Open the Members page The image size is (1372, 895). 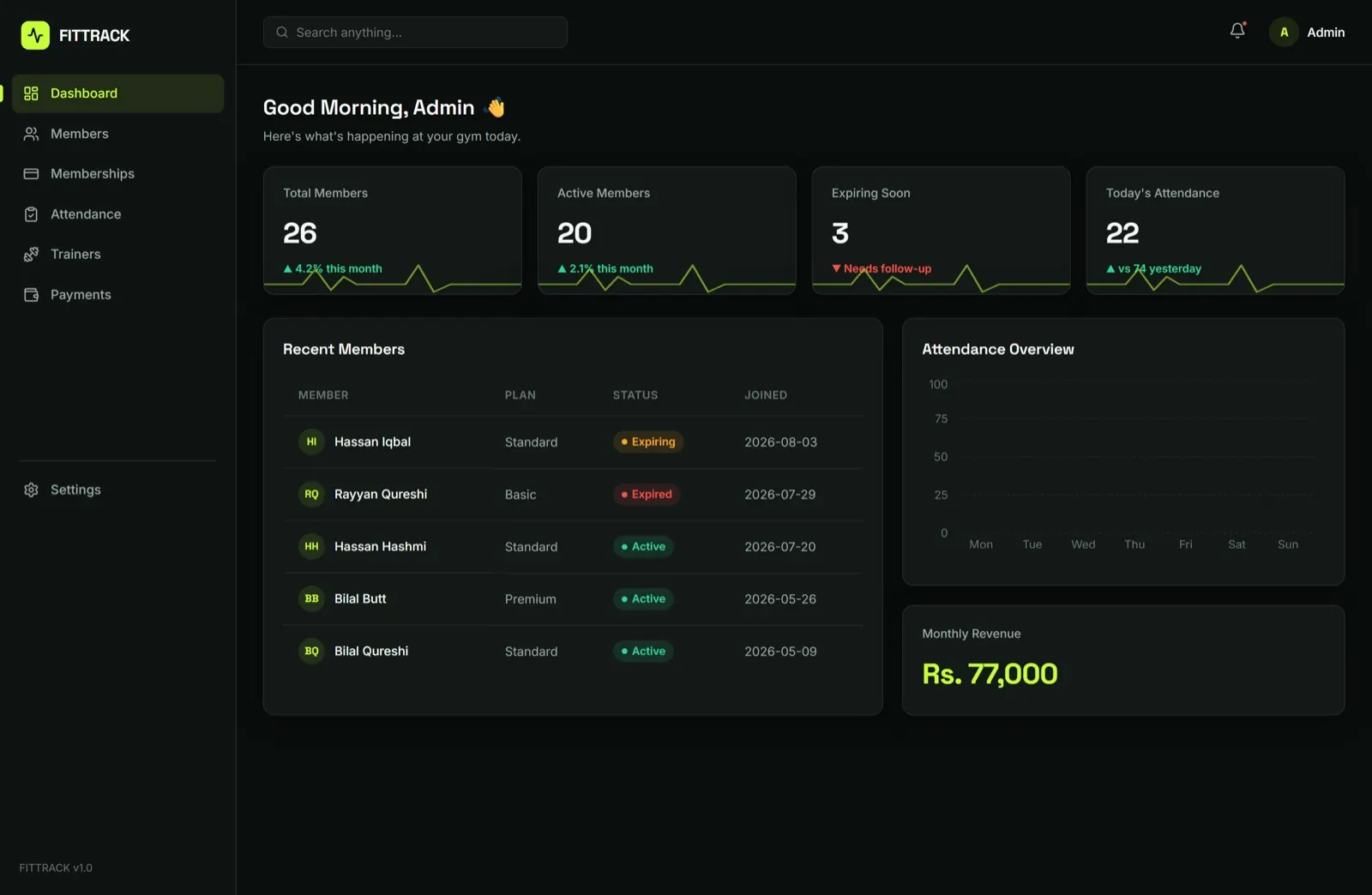[x=118, y=134]
